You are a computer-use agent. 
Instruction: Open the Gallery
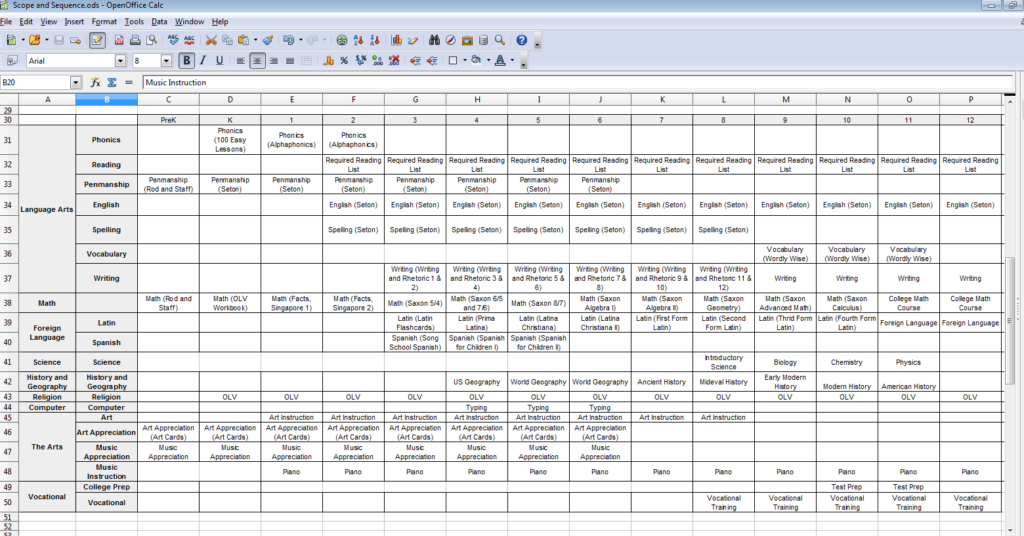pos(467,40)
